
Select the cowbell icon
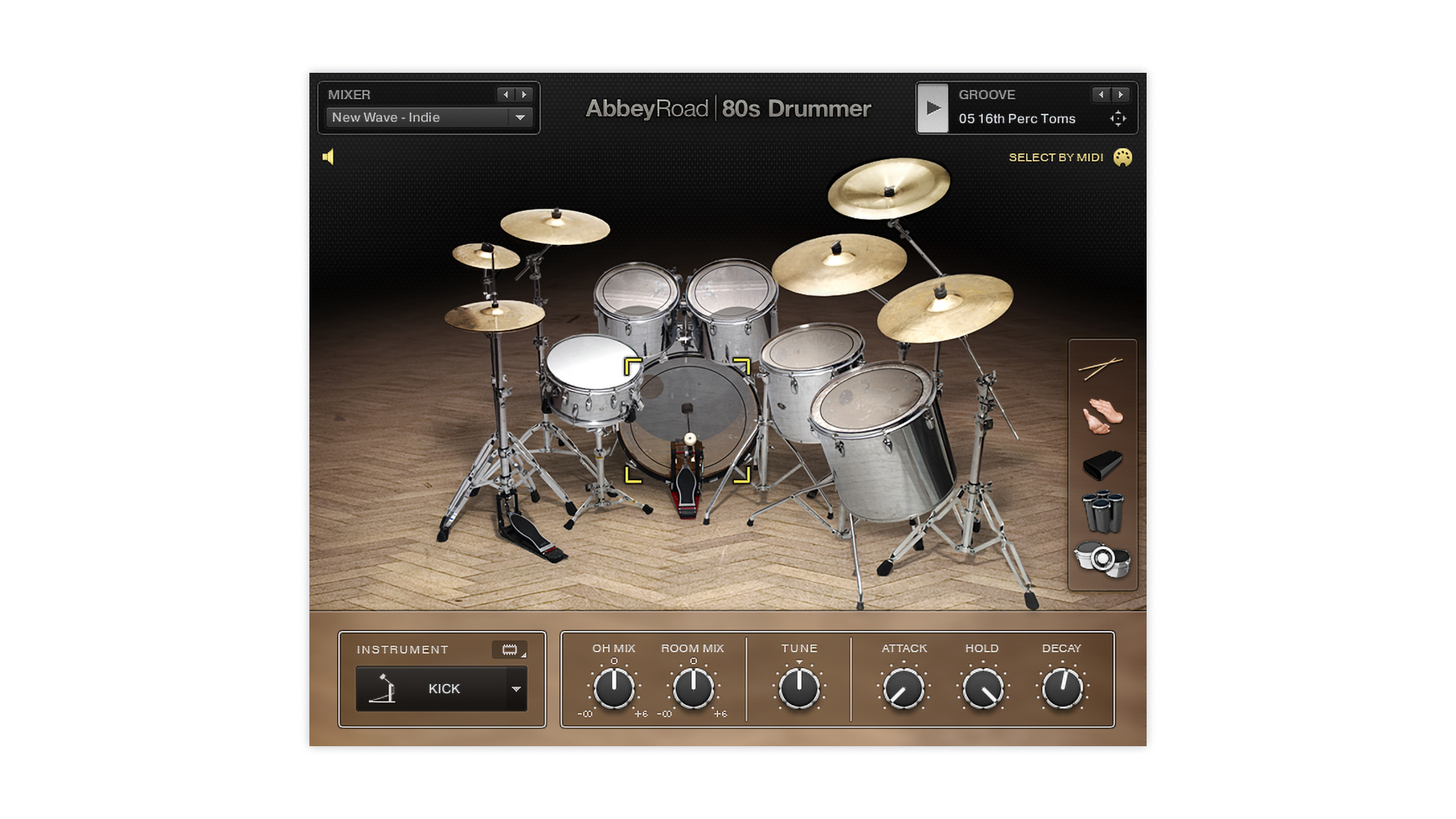pyautogui.click(x=1102, y=465)
